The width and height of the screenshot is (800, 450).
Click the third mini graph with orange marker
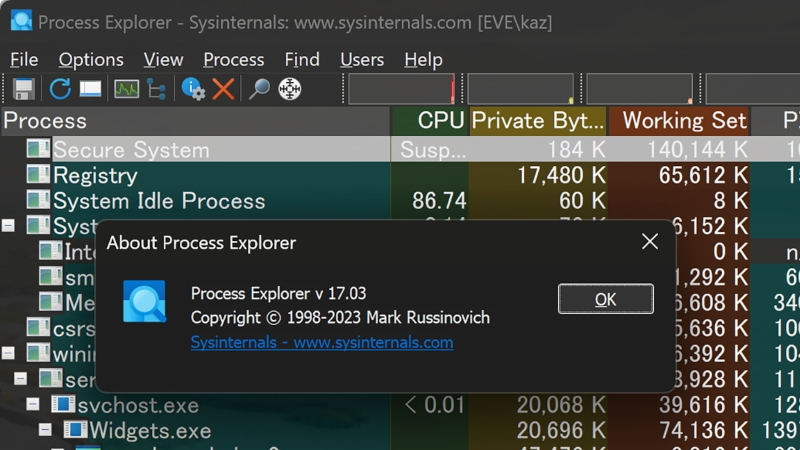(640, 89)
